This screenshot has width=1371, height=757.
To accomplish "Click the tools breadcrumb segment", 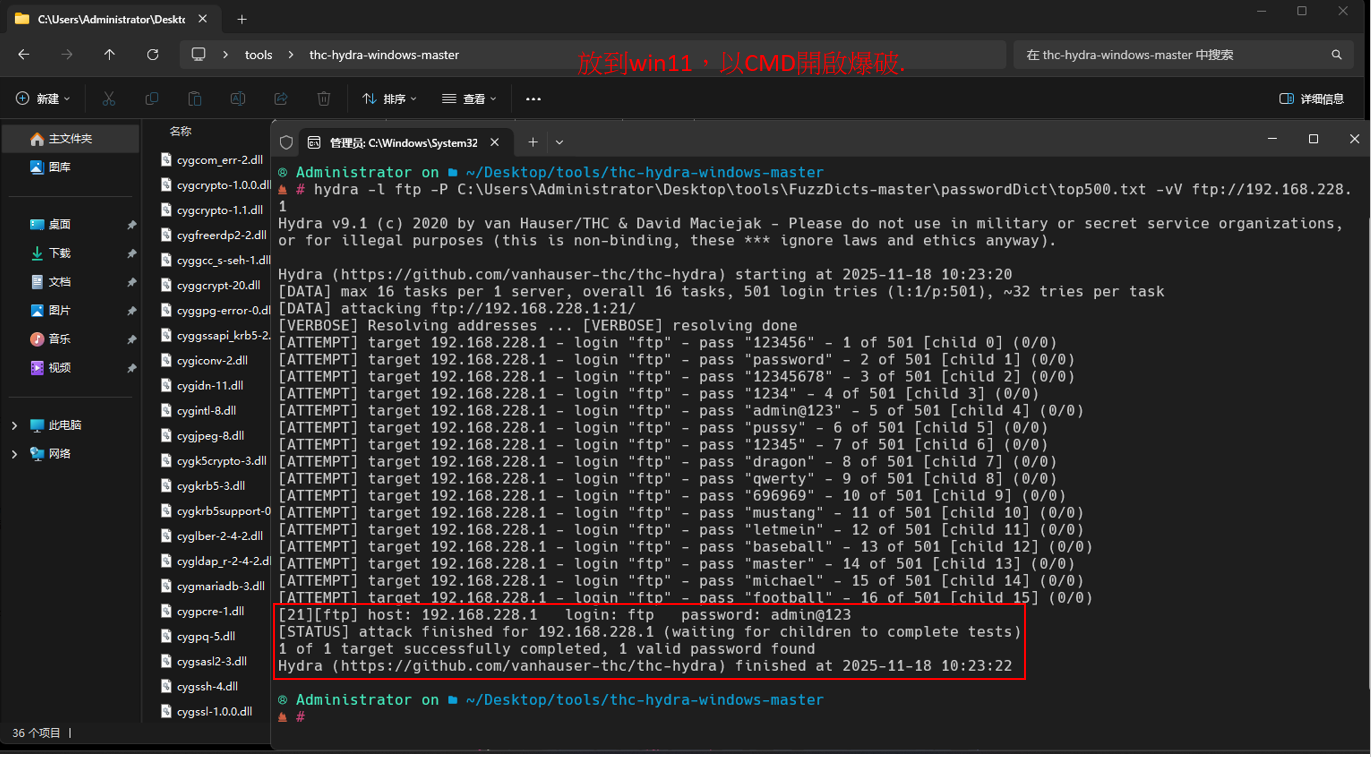I will 258,55.
